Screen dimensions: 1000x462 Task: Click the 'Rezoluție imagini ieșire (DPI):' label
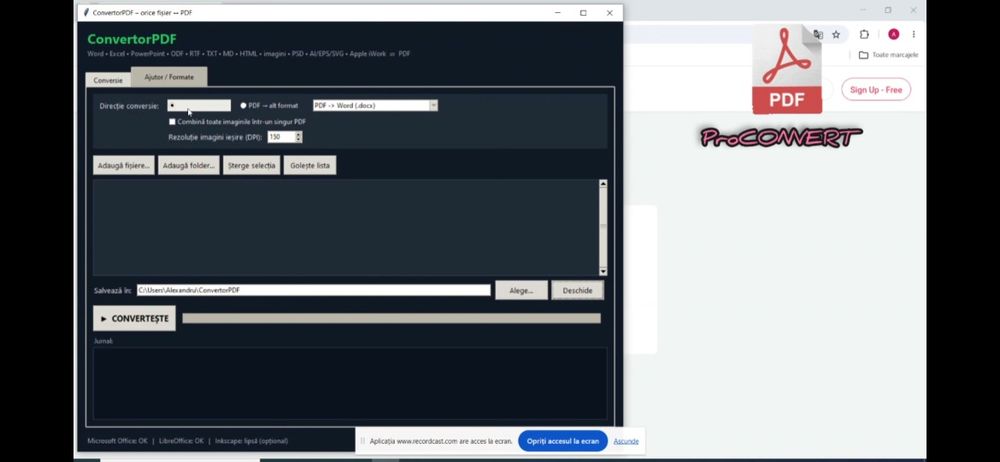tap(216, 137)
